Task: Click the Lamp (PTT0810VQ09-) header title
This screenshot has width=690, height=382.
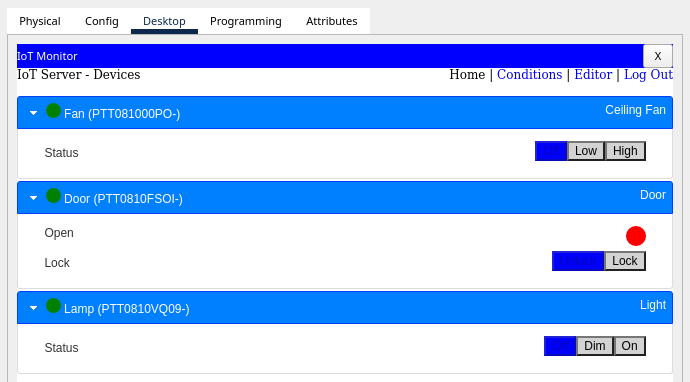Action: tap(127, 309)
